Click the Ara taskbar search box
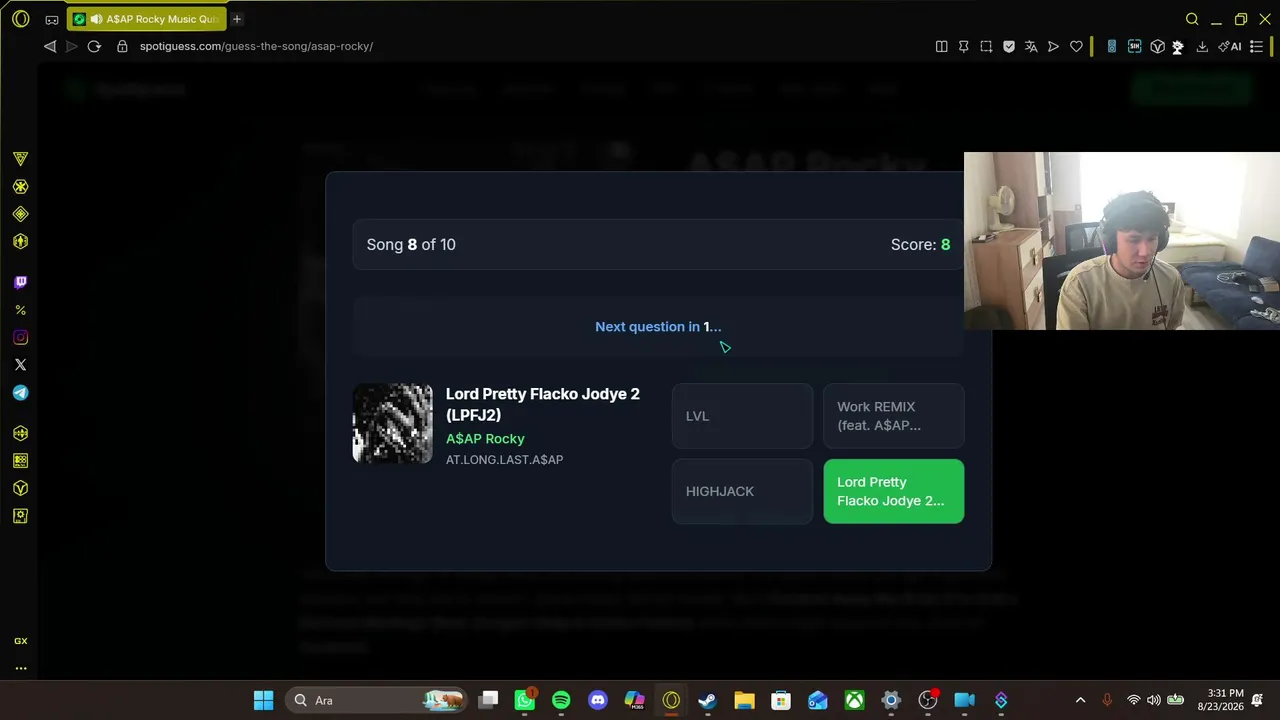 376,700
